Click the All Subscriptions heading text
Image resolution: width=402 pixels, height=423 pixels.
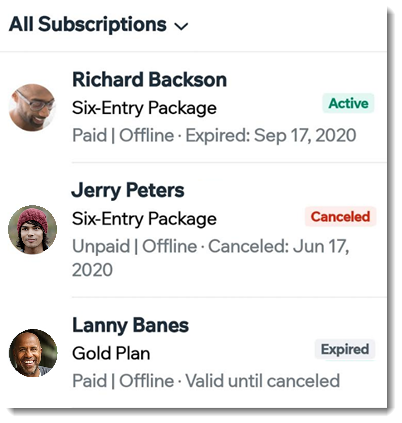pos(88,25)
